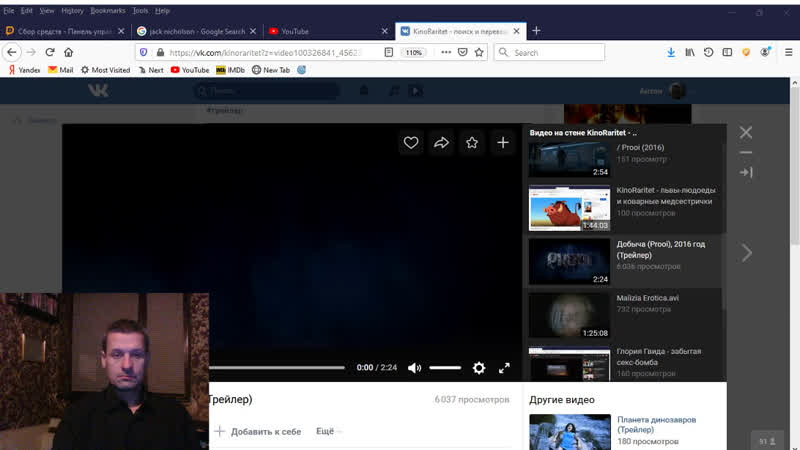The width and height of the screenshot is (800, 450).
Task: Share the video using the arrow icon
Action: tap(441, 143)
